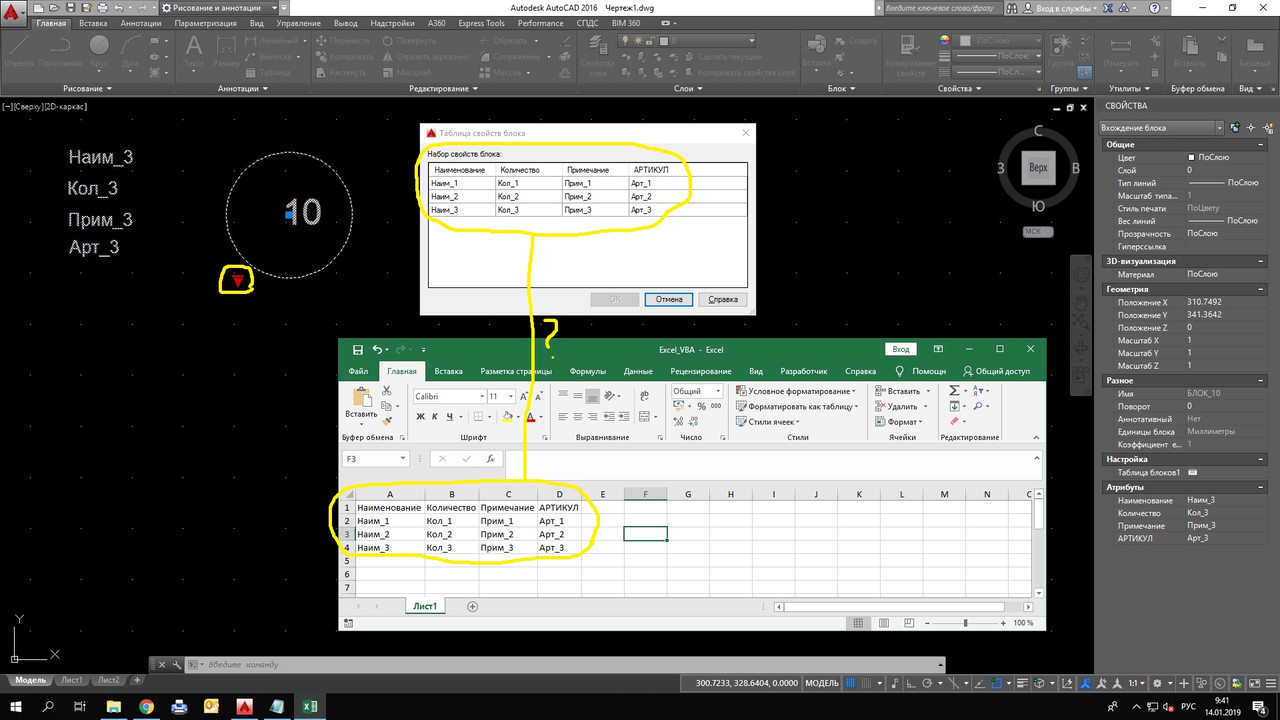Screen dimensions: 1280x720
Task: Click AutoCAD icon in Windows taskbar
Action: [244, 706]
